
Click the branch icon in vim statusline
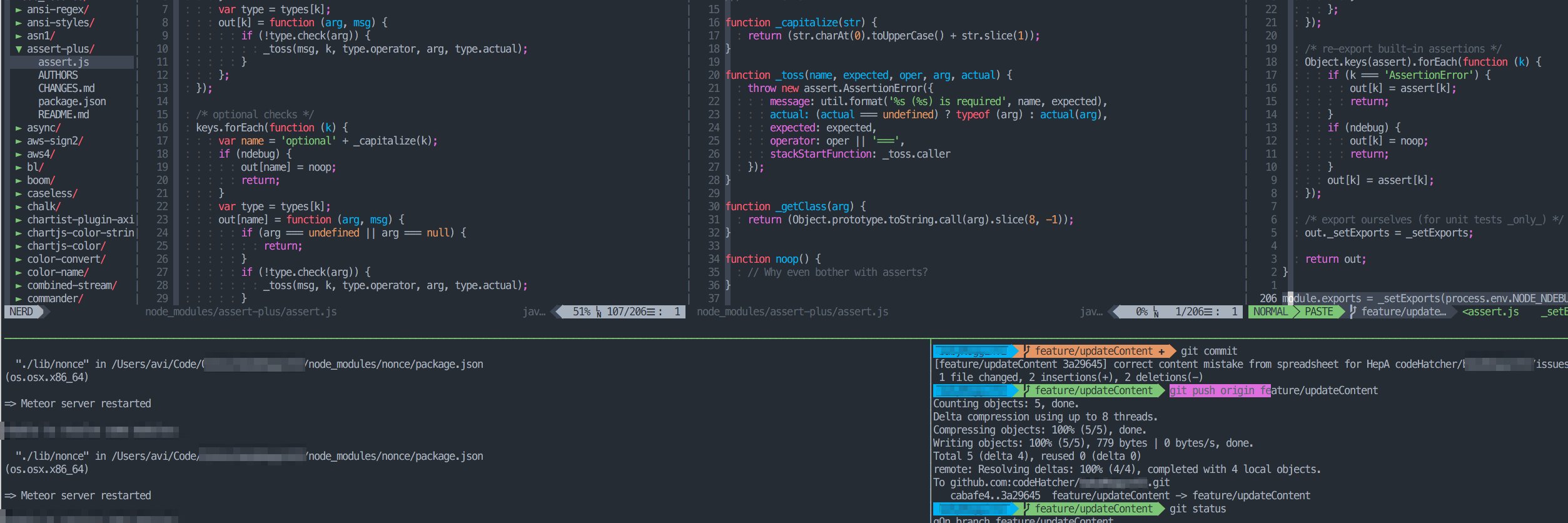1353,312
